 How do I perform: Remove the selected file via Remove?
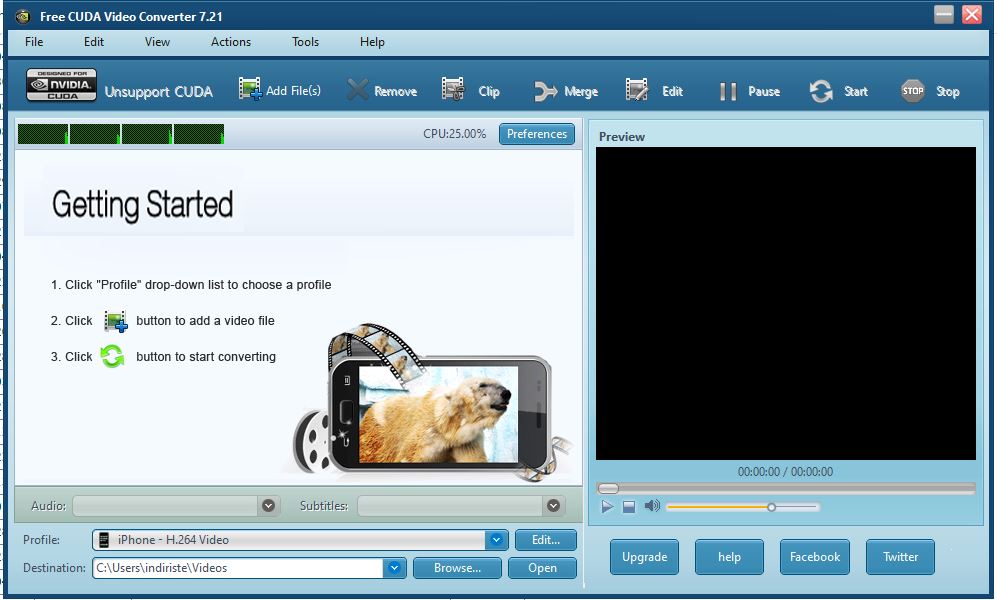click(382, 90)
